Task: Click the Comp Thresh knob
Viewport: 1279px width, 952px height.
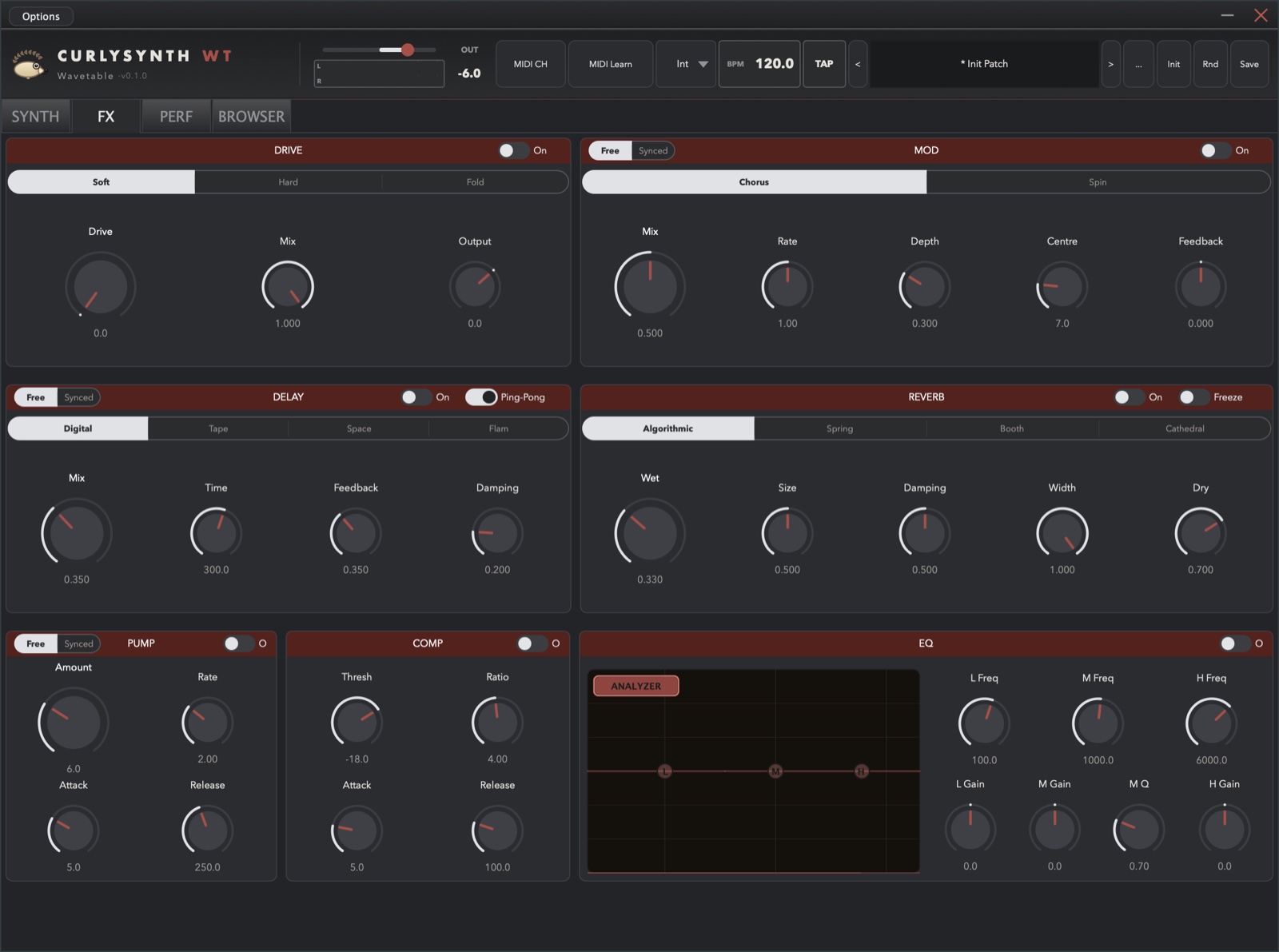Action: (x=357, y=722)
